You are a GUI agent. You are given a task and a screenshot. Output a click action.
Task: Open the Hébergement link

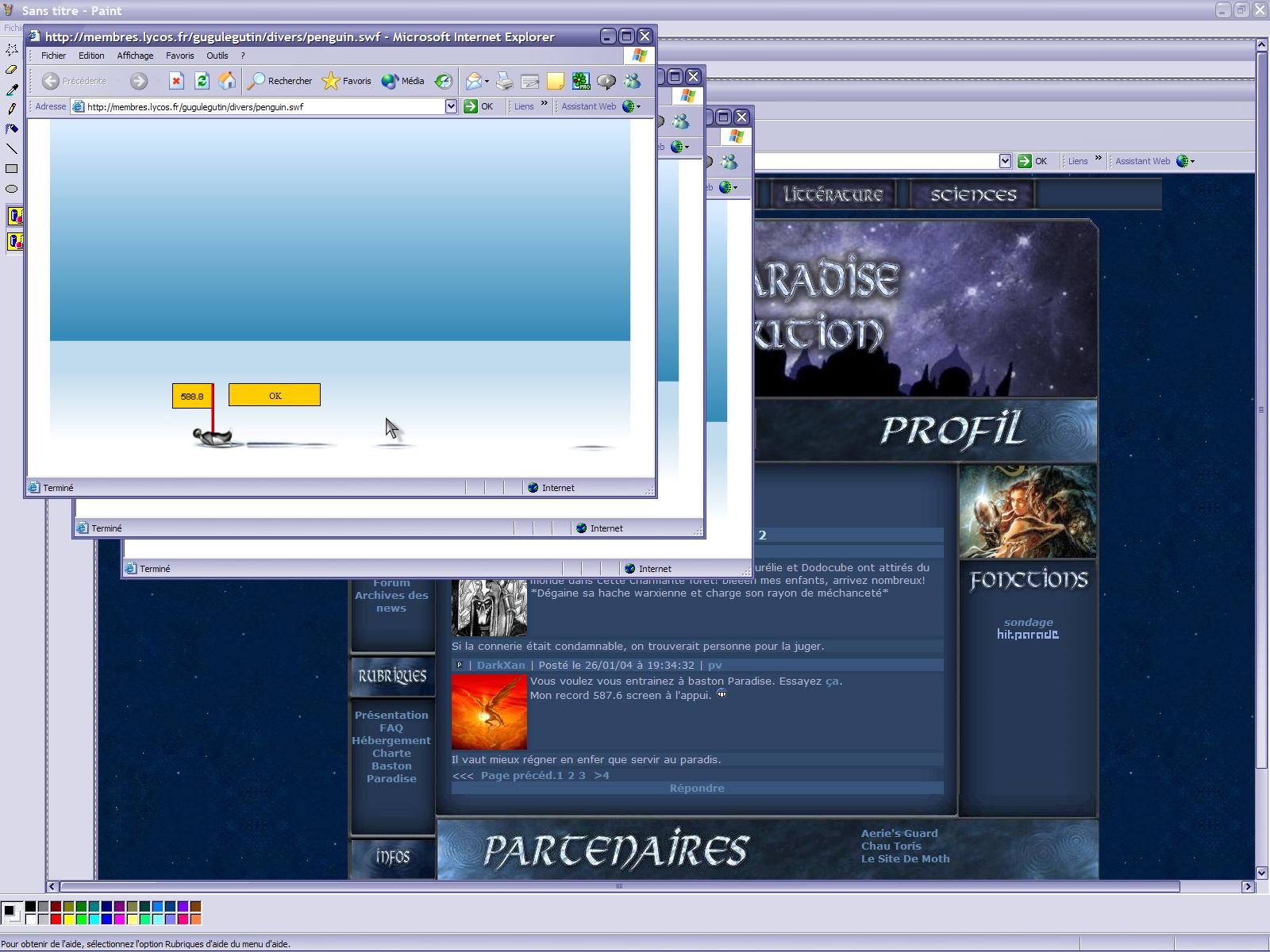391,740
